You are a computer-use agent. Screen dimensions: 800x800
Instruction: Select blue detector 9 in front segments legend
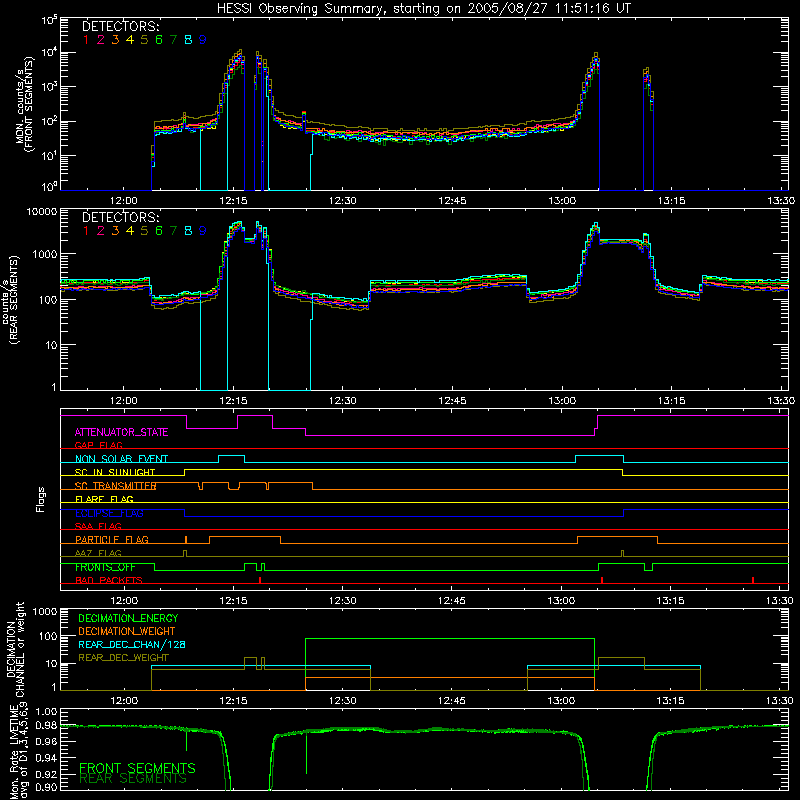tap(203, 40)
